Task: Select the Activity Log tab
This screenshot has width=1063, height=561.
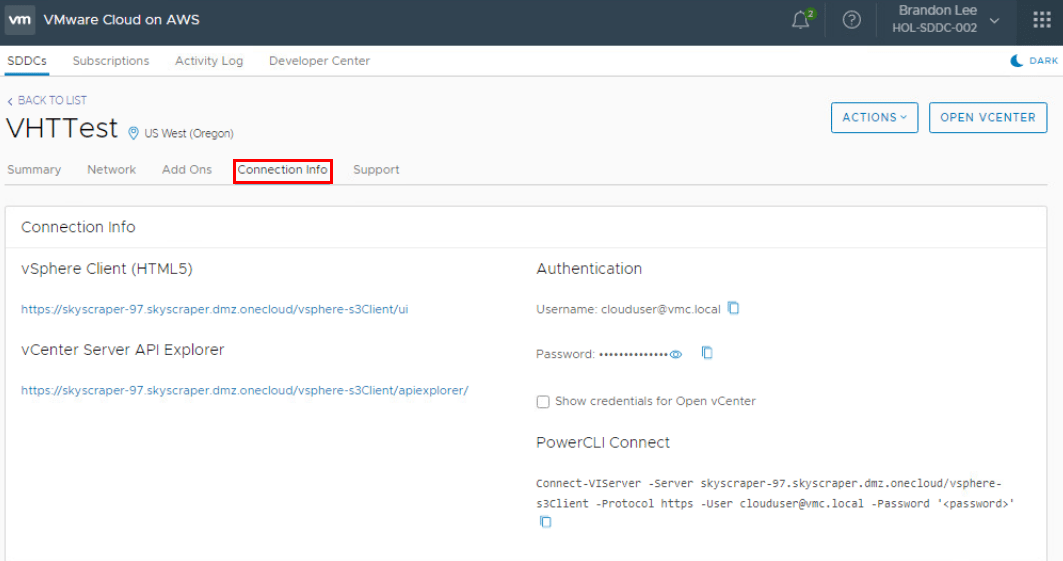Action: [209, 61]
